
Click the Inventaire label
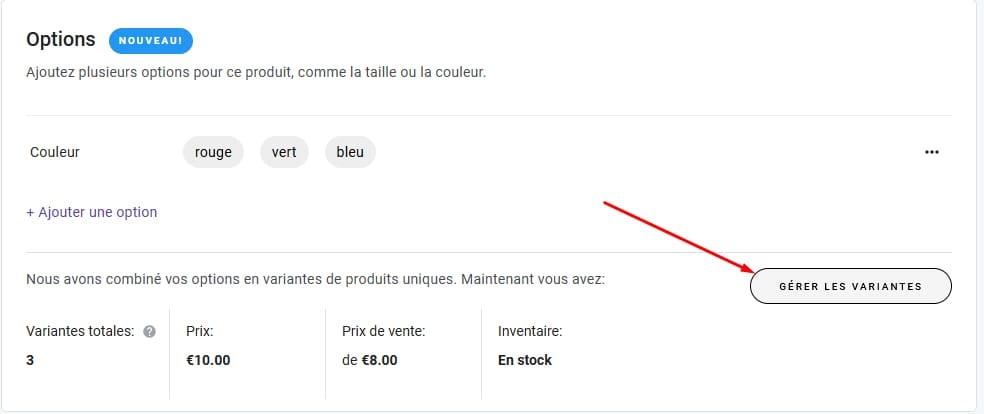tap(530, 331)
